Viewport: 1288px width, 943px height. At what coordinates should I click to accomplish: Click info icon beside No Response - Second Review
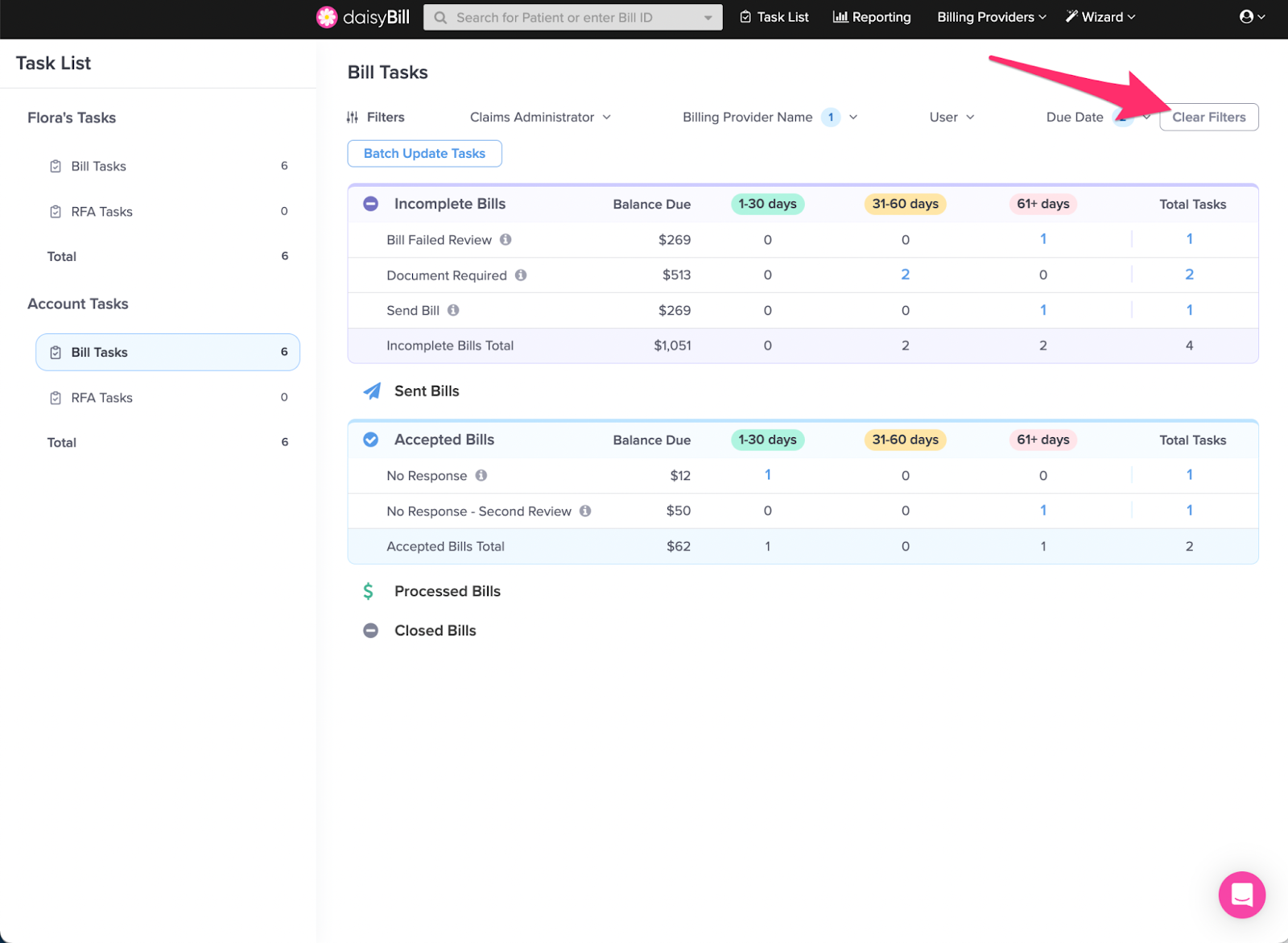pyautogui.click(x=585, y=511)
